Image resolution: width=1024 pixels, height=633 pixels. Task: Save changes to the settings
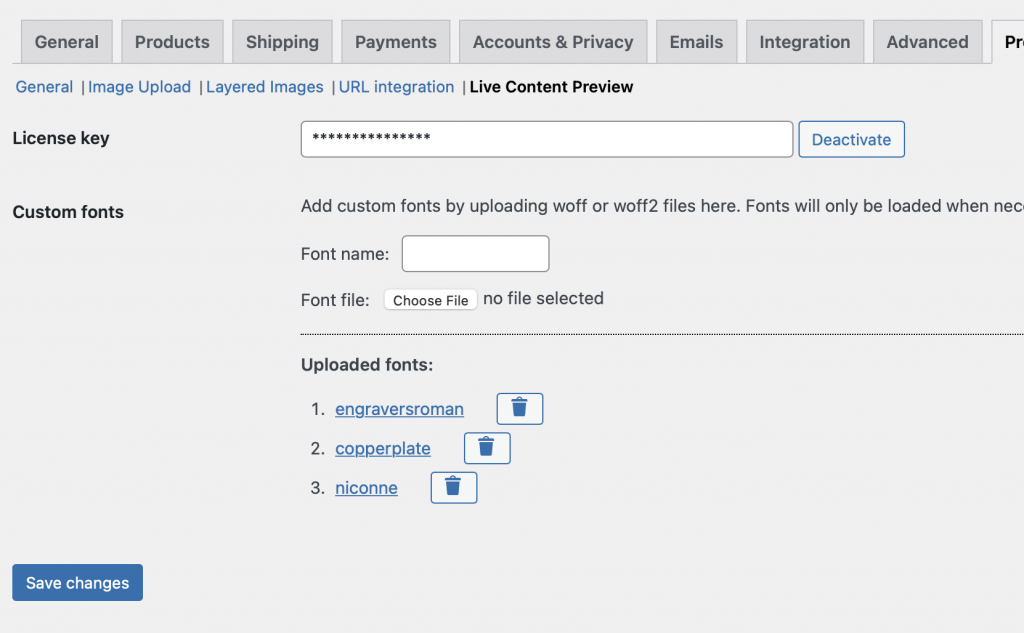(x=77, y=582)
